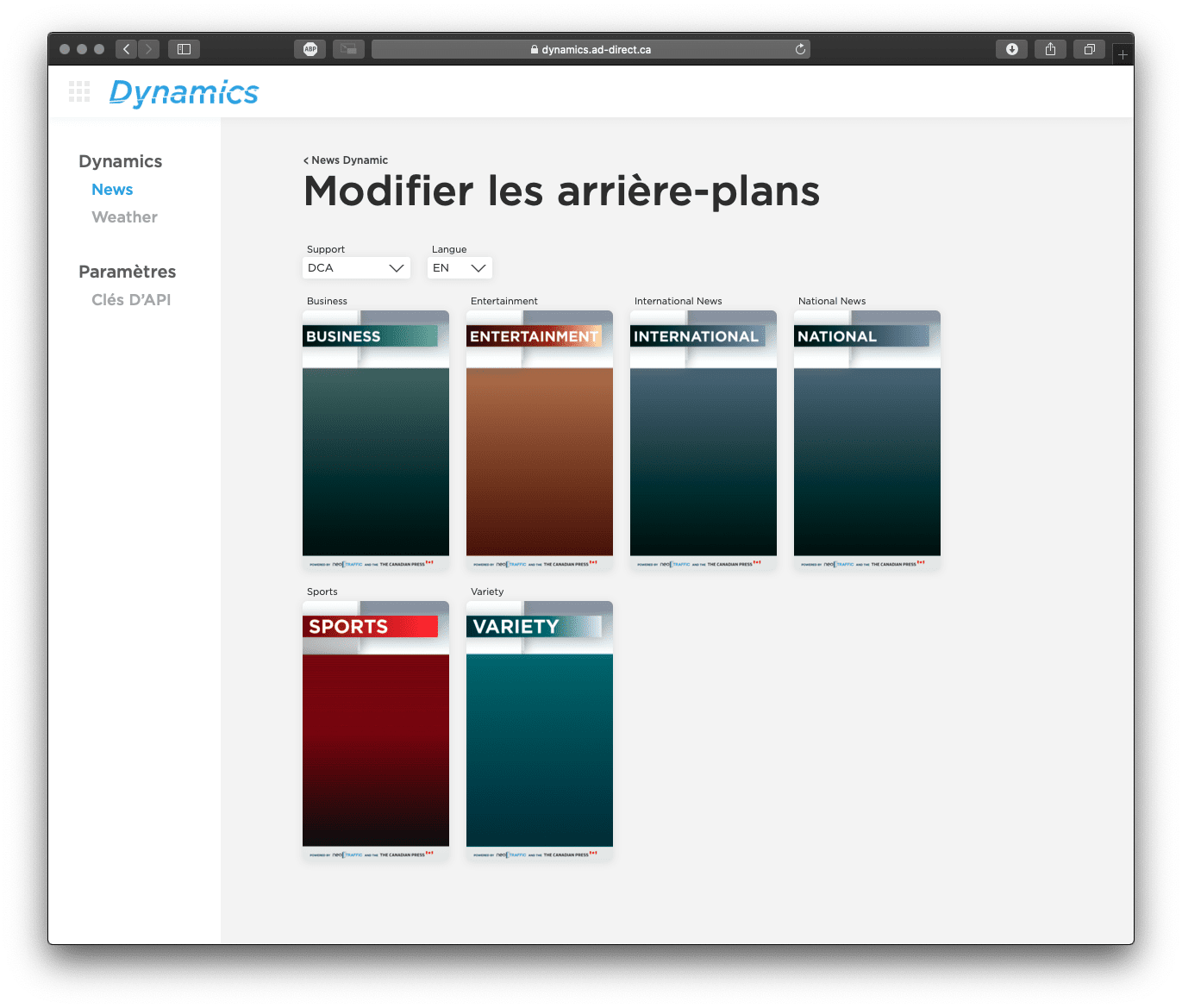The image size is (1182, 1008).
Task: Select News in the sidebar
Action: [x=112, y=190]
